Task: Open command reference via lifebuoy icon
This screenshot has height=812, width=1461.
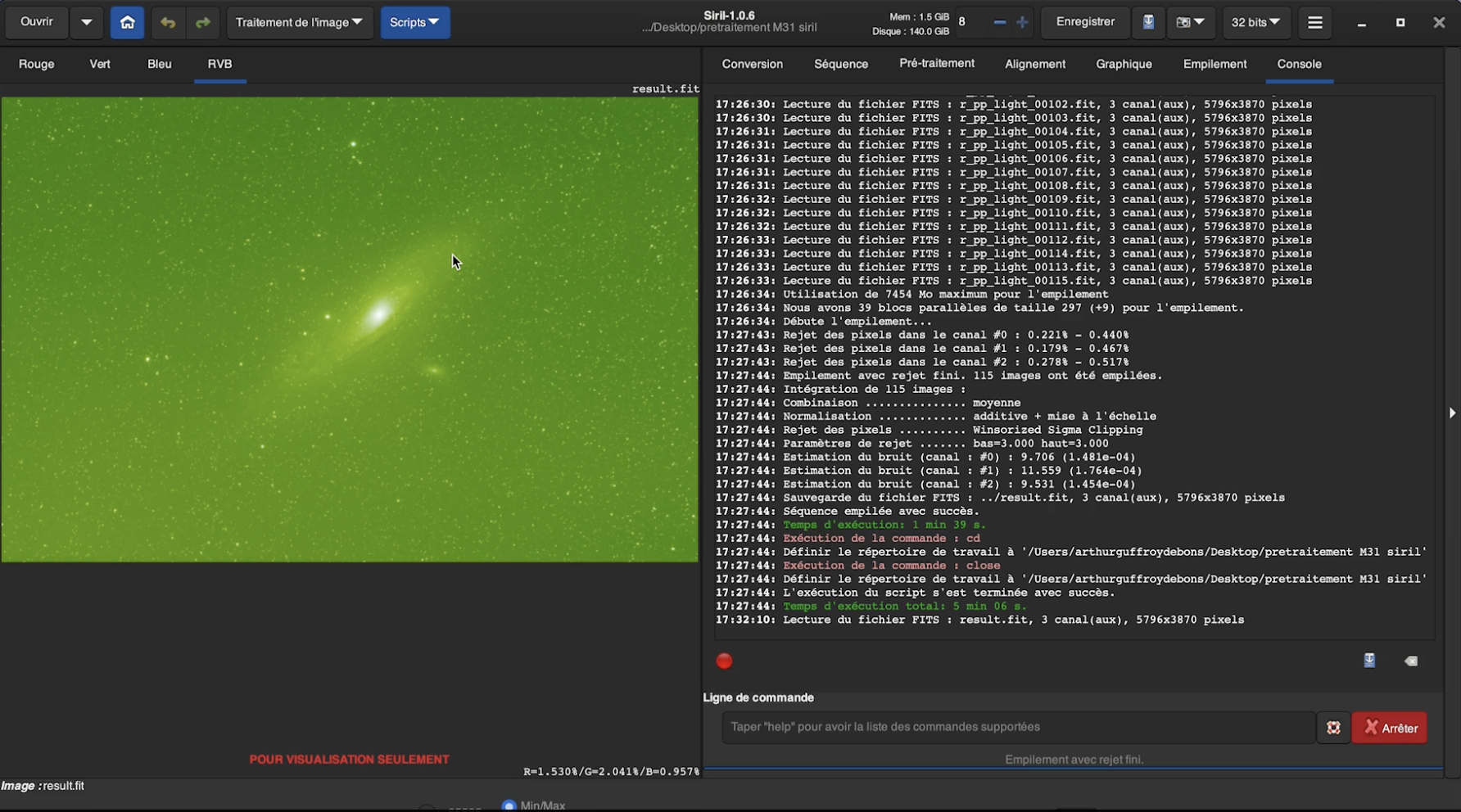Action: click(1333, 727)
